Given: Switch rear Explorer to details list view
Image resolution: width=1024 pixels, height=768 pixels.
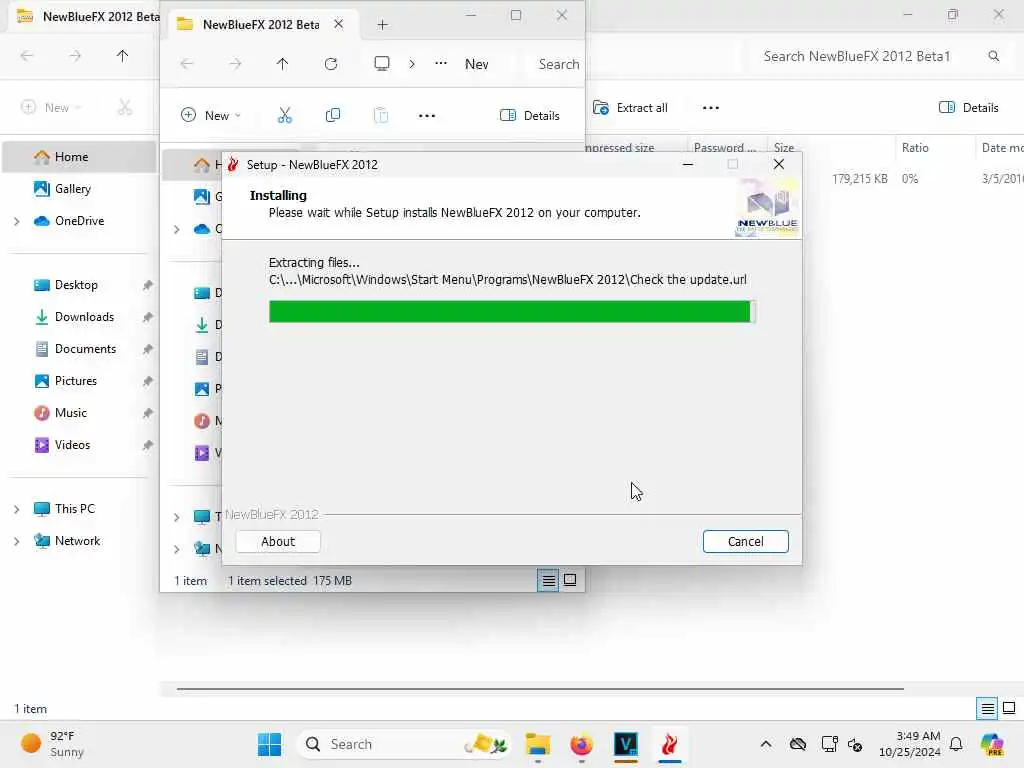Looking at the screenshot, I should pyautogui.click(x=987, y=708).
